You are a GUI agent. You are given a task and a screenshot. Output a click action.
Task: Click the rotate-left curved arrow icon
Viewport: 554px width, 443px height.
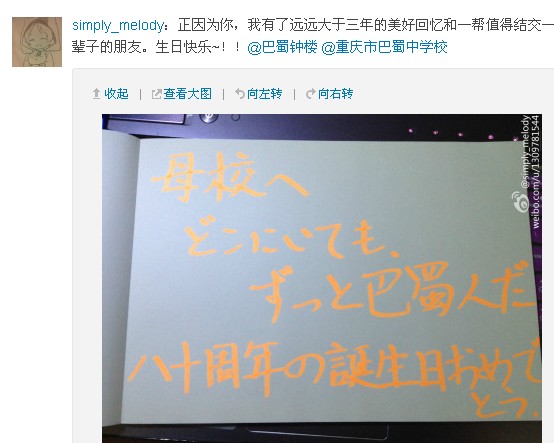tap(240, 94)
